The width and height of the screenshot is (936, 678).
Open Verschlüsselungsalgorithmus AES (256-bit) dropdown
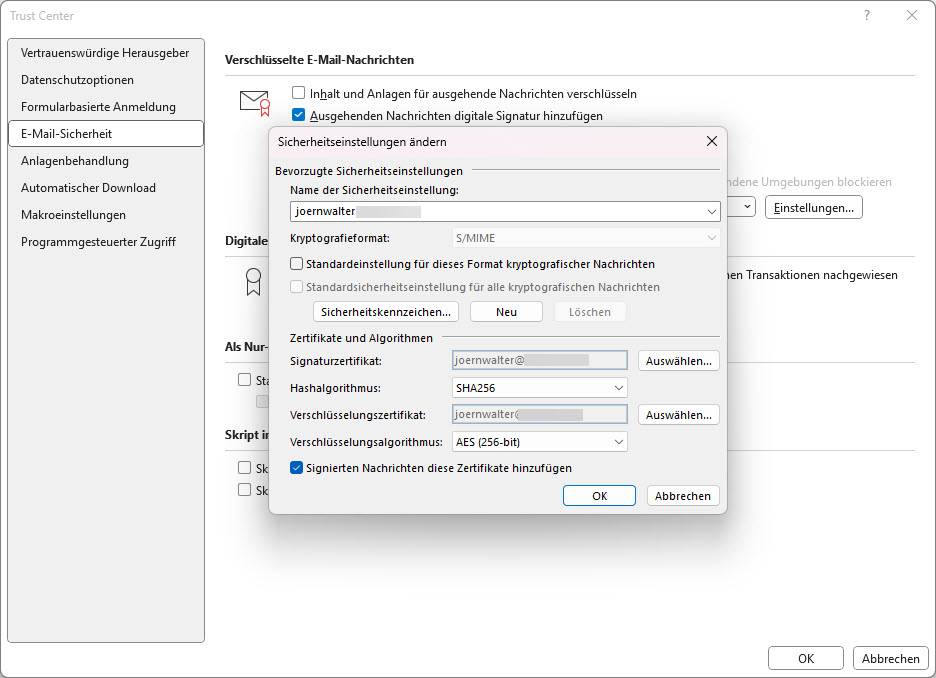[618, 442]
